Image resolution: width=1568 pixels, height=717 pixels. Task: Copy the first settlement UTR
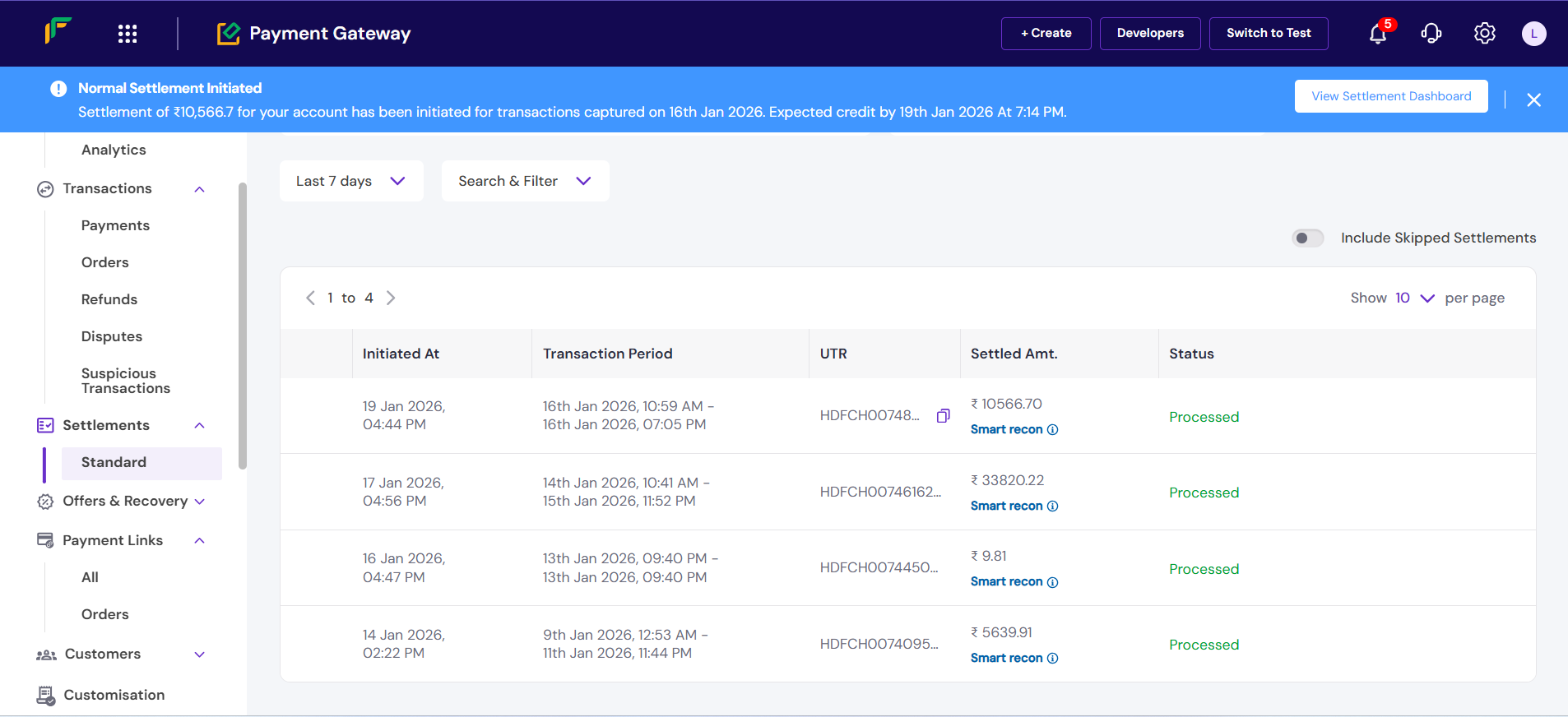943,416
